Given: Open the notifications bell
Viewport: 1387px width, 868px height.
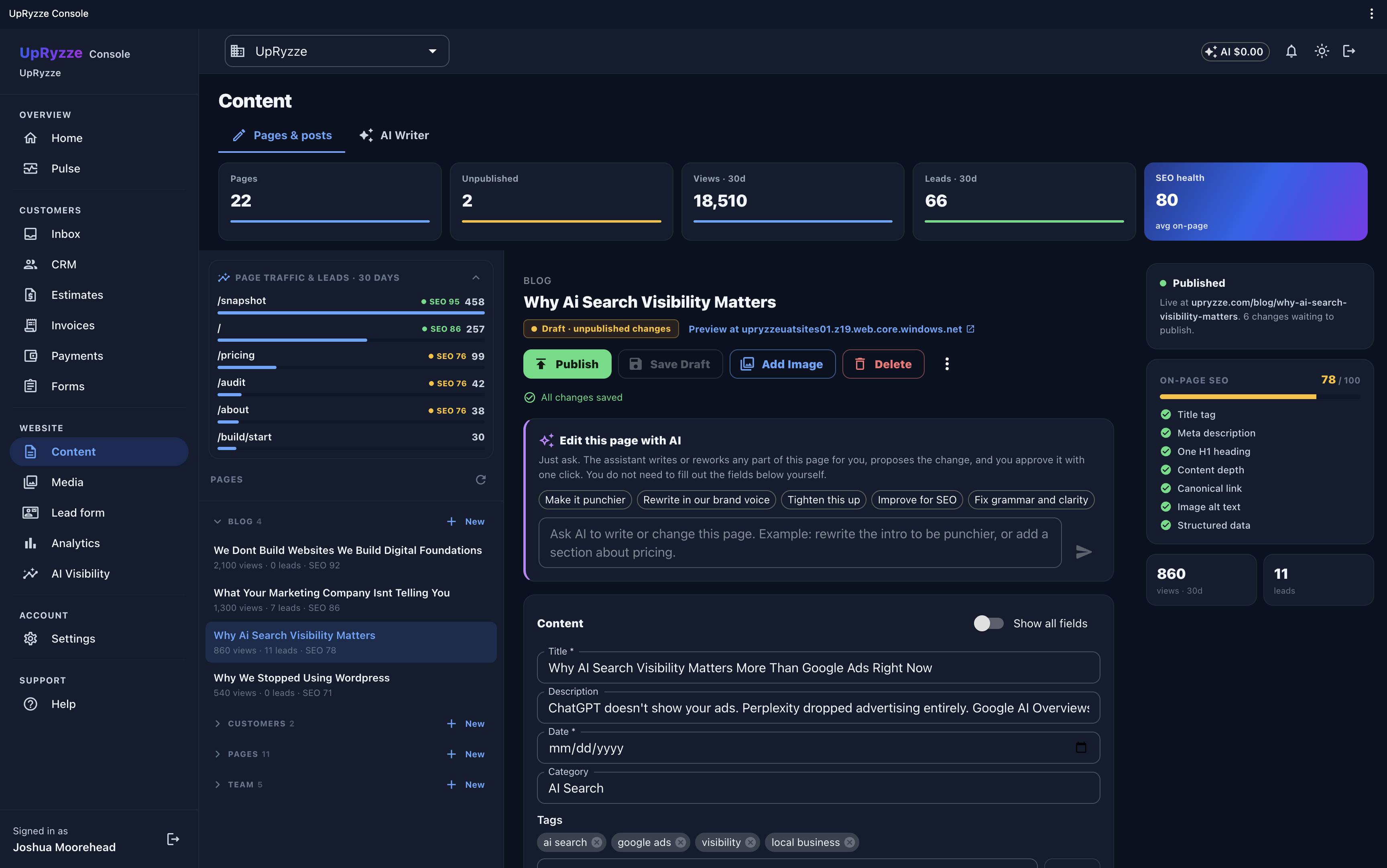Looking at the screenshot, I should [x=1291, y=51].
